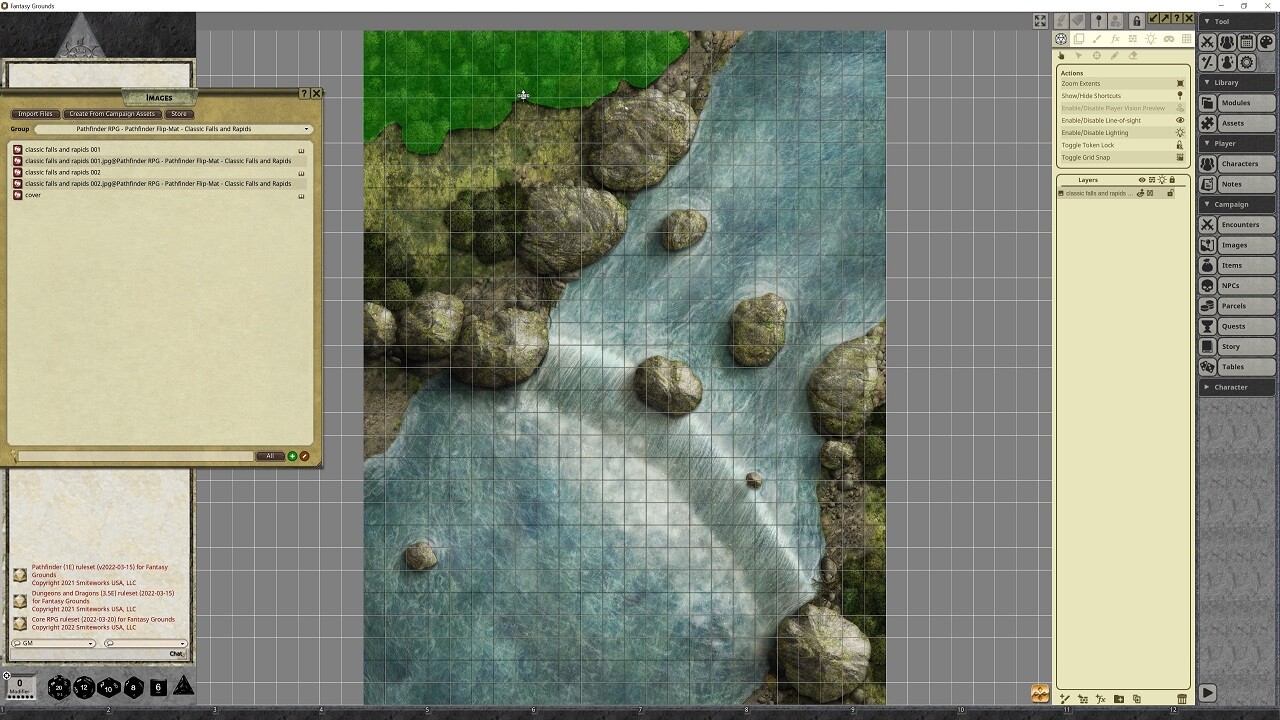Roll the d20 die

(x=59, y=687)
